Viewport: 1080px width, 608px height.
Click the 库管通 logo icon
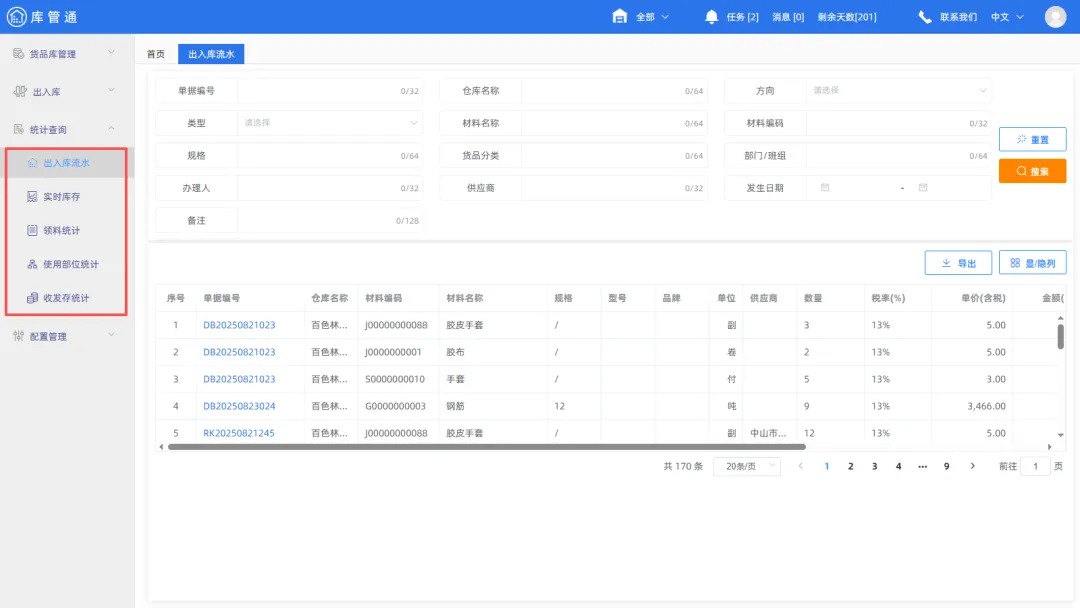click(x=17, y=17)
